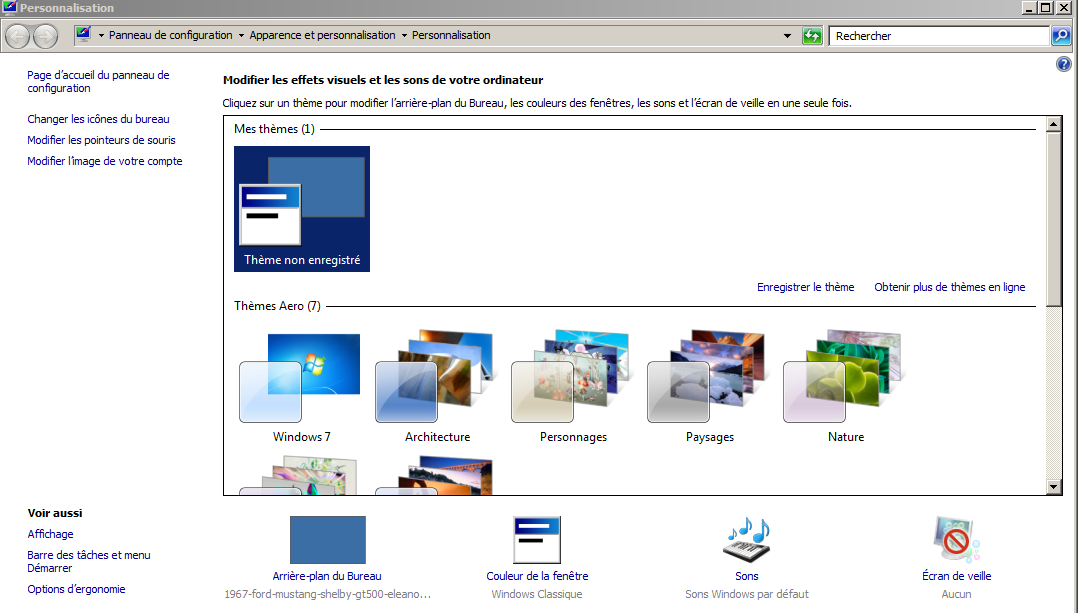The width and height of the screenshot is (1078, 613).
Task: Click the search magnifier button
Action: tap(1061, 36)
